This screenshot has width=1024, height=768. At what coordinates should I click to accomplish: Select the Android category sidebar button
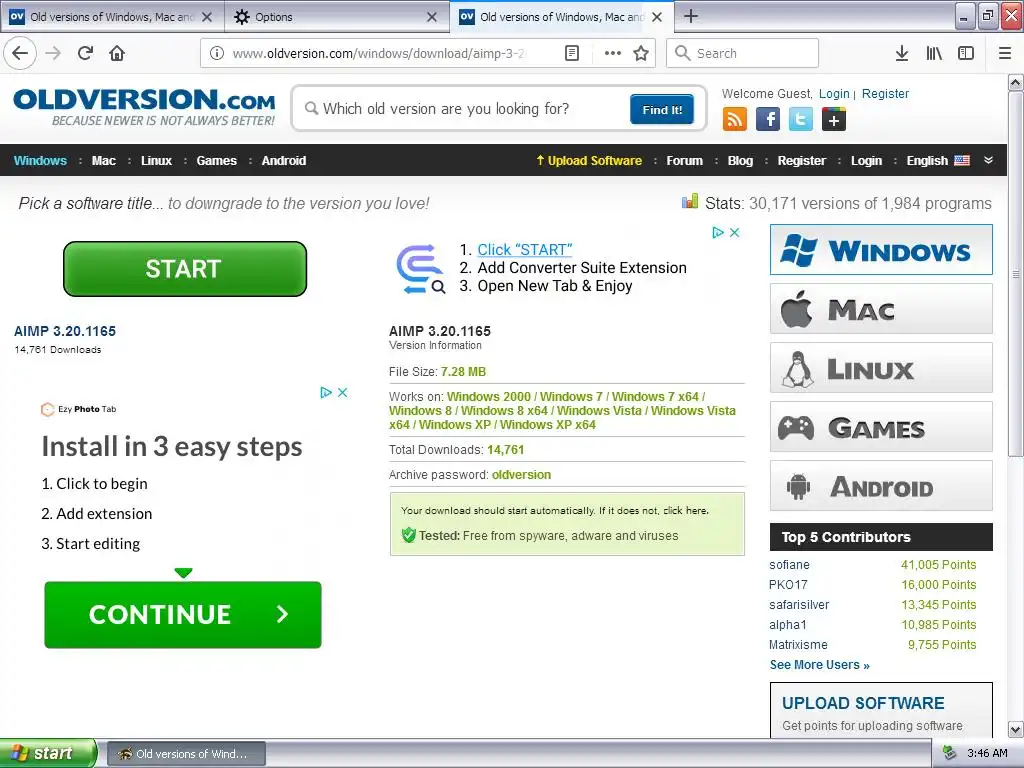pyautogui.click(x=881, y=486)
